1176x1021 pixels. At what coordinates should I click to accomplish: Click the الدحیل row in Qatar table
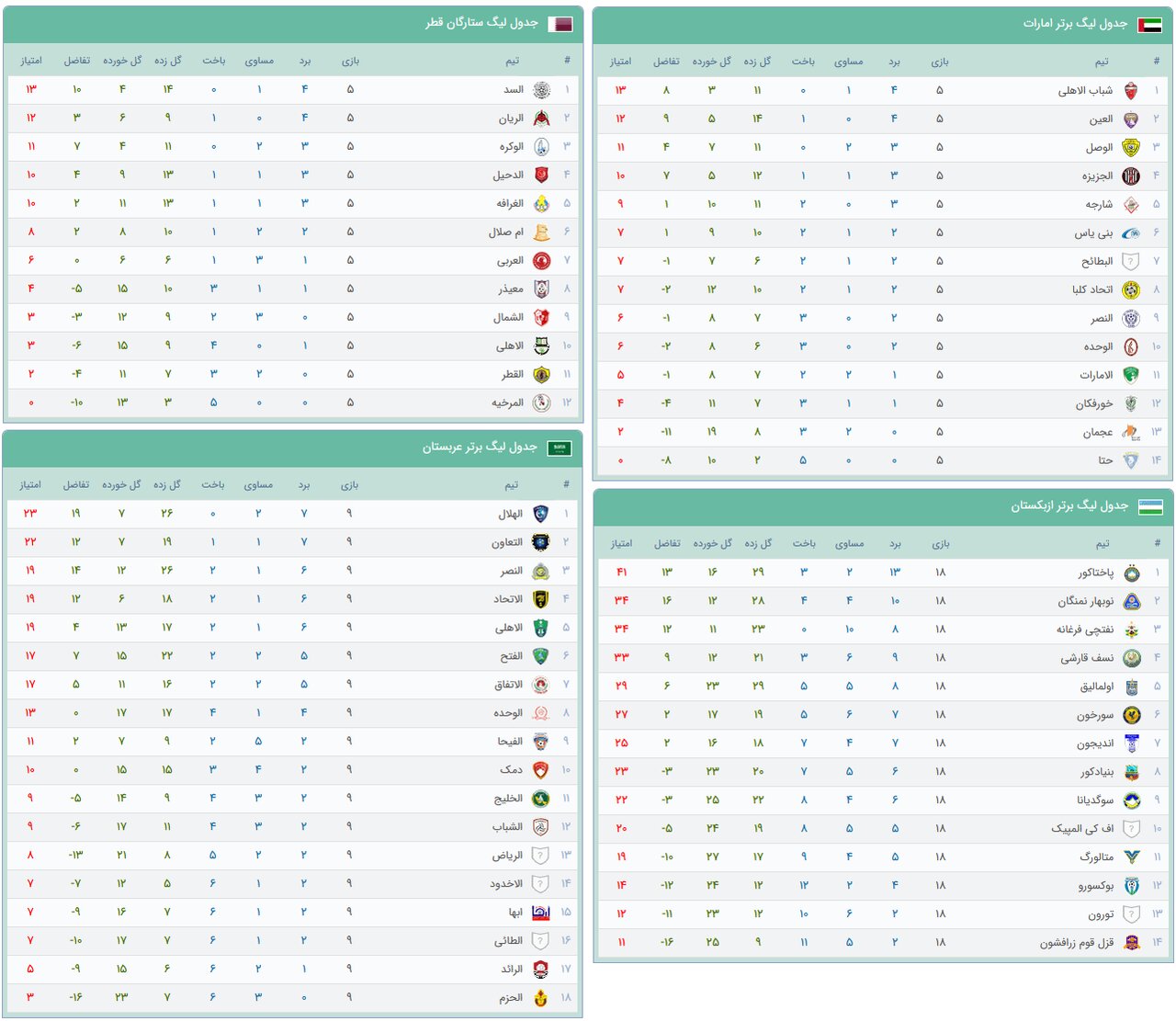coord(294,175)
